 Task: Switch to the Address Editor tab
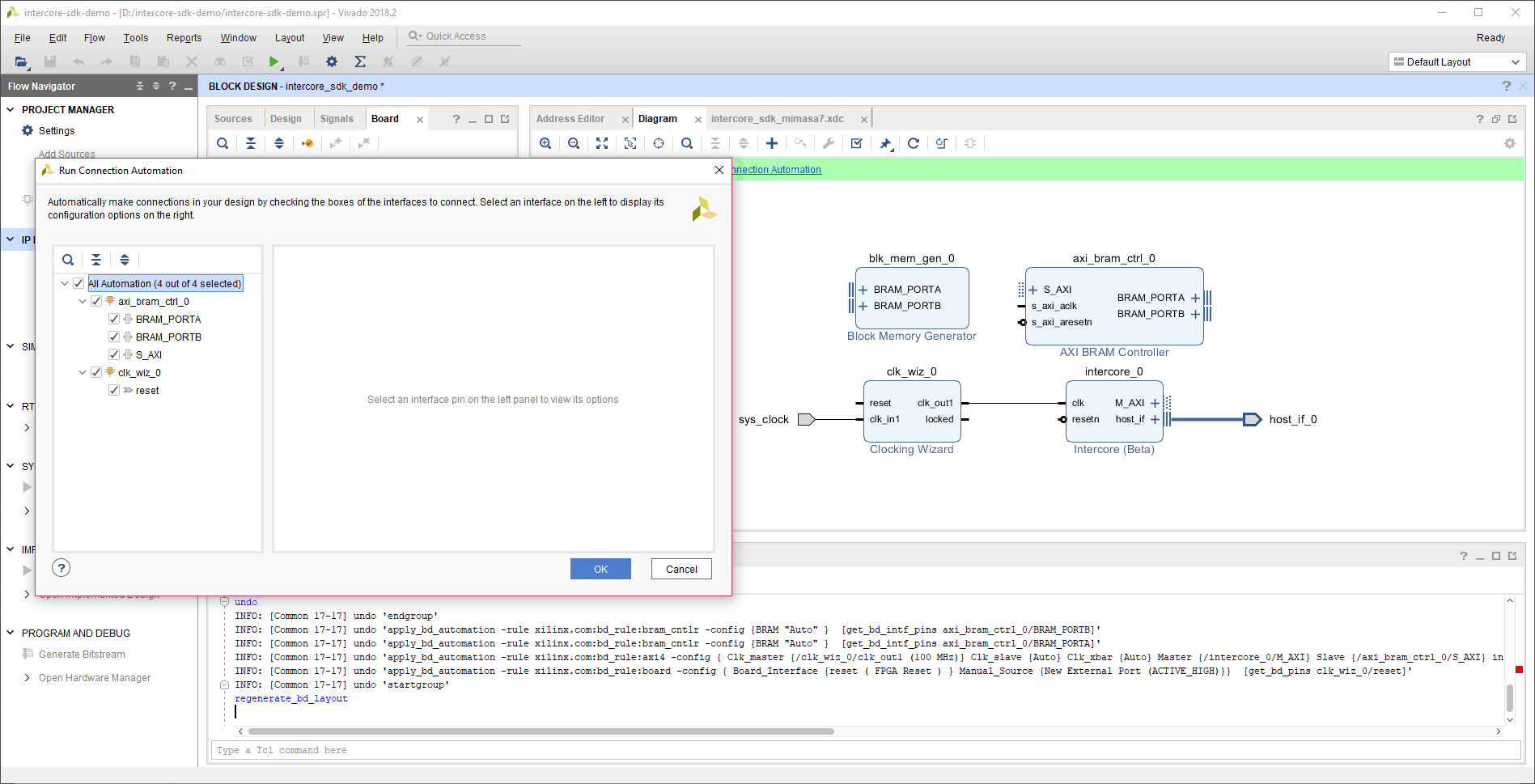point(570,119)
